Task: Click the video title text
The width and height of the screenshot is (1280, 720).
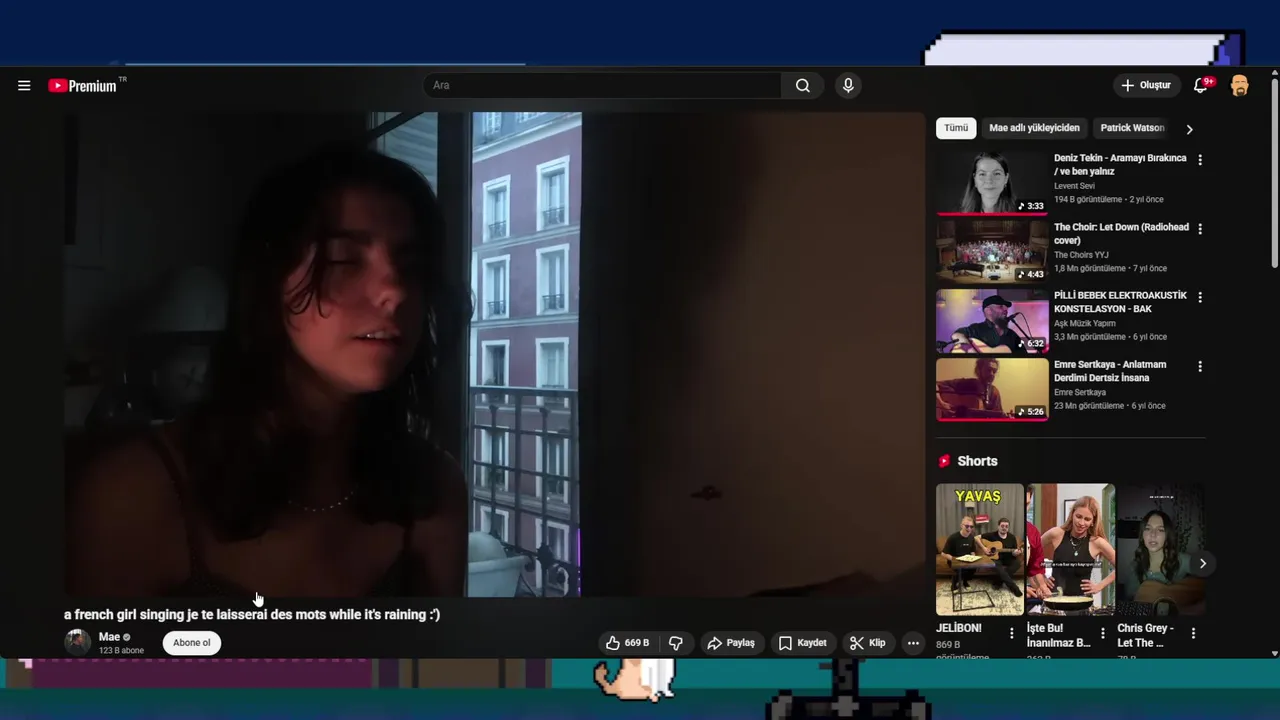Action: pos(252,615)
